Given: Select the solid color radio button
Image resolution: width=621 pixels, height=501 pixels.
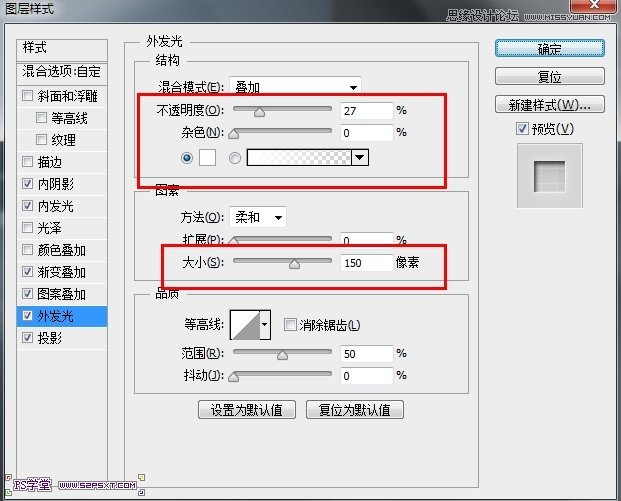Looking at the screenshot, I should (x=187, y=158).
